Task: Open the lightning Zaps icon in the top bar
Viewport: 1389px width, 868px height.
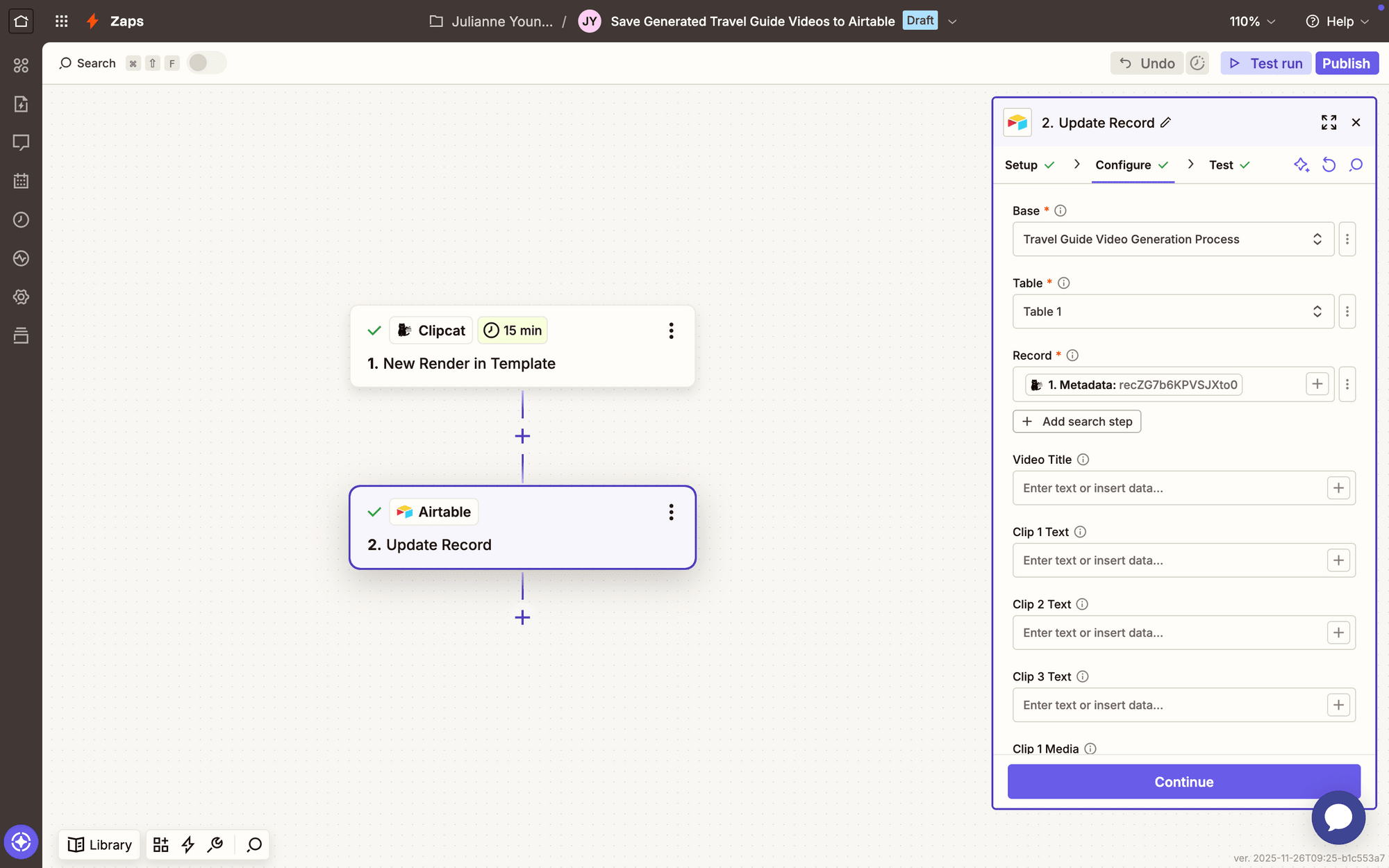Action: tap(93, 21)
